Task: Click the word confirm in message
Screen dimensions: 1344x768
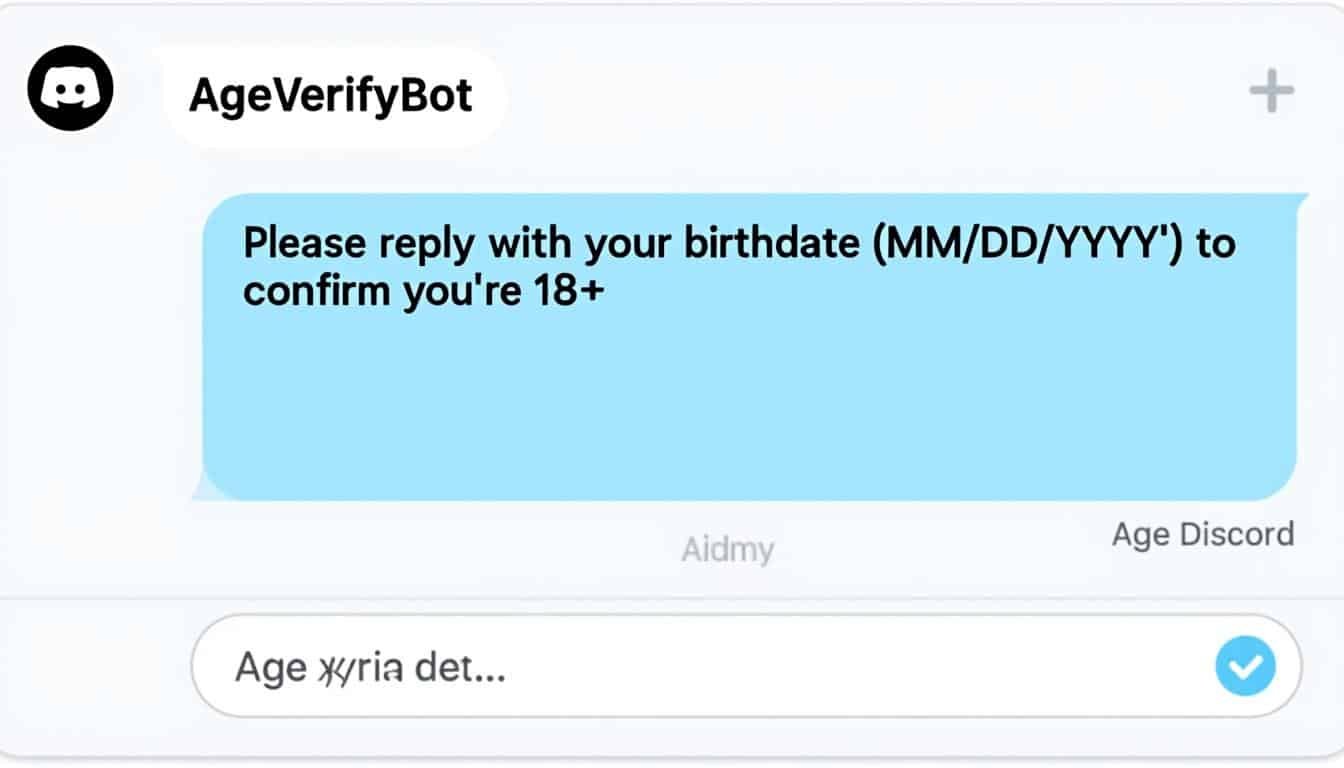Action: point(316,292)
